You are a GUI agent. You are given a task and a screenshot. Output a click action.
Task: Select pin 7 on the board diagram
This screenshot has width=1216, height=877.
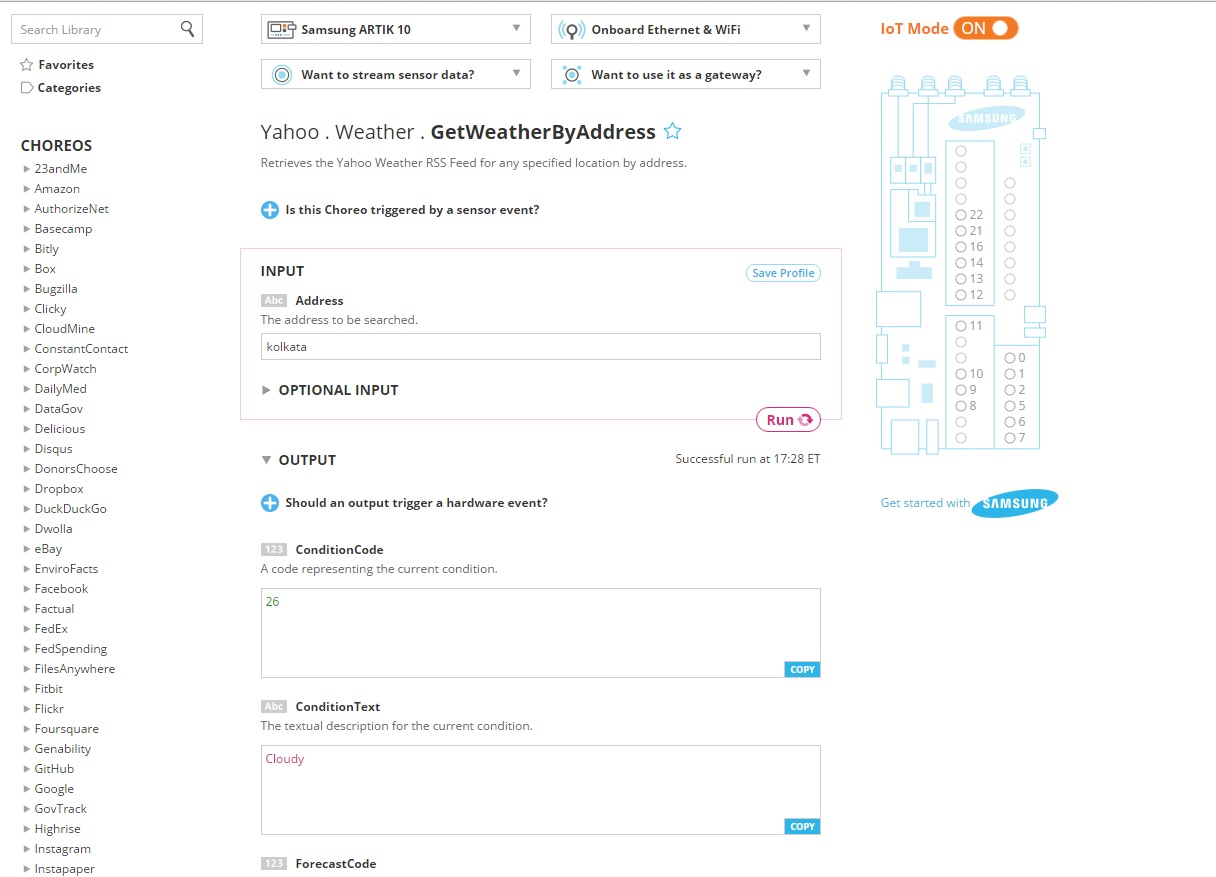point(1010,438)
